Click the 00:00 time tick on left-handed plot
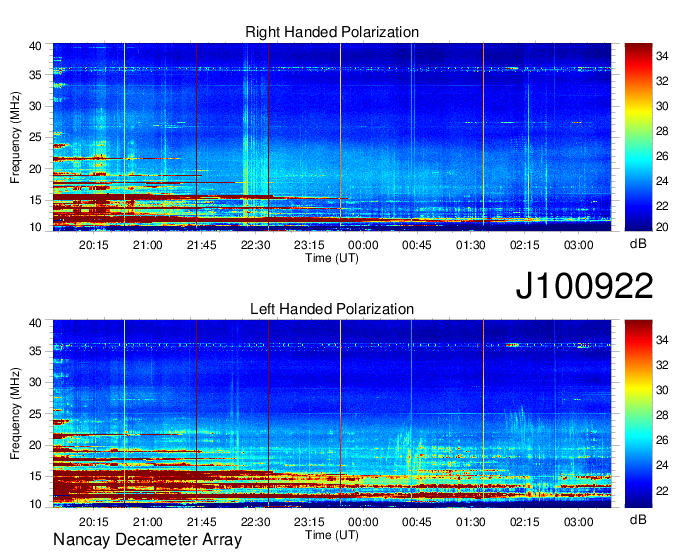 (363, 522)
